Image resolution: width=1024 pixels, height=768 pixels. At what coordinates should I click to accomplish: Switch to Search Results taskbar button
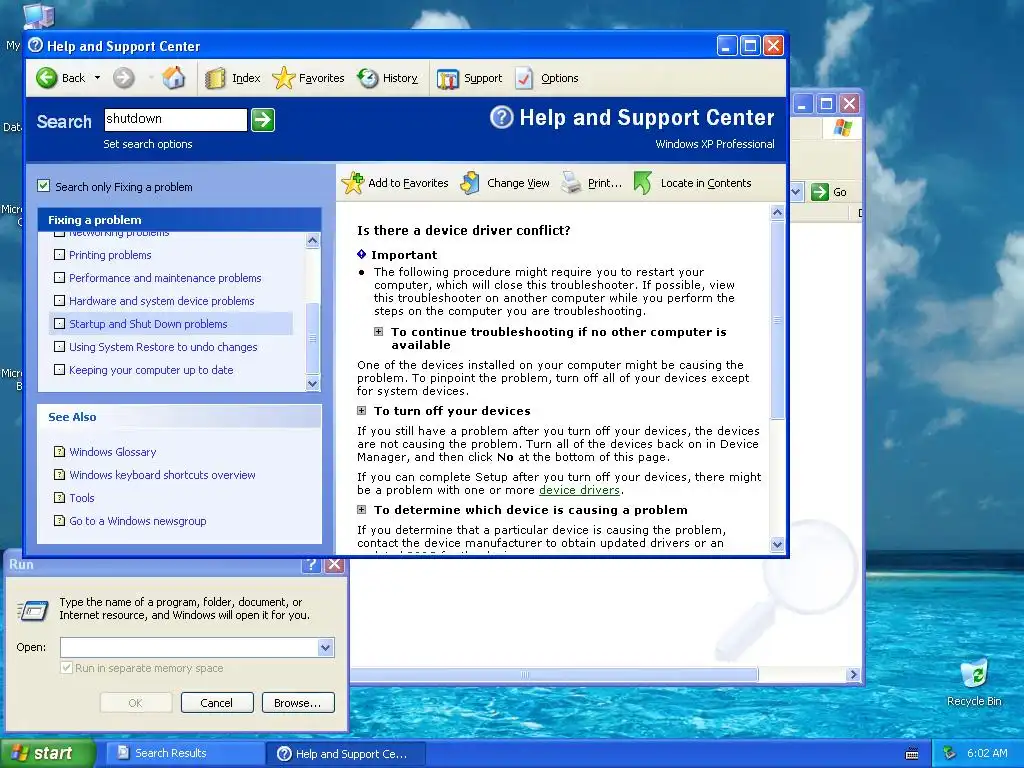point(185,753)
